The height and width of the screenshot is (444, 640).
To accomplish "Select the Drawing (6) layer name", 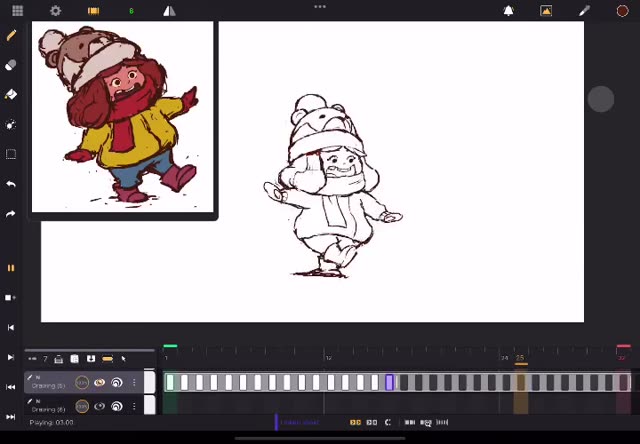I will [x=48, y=409].
